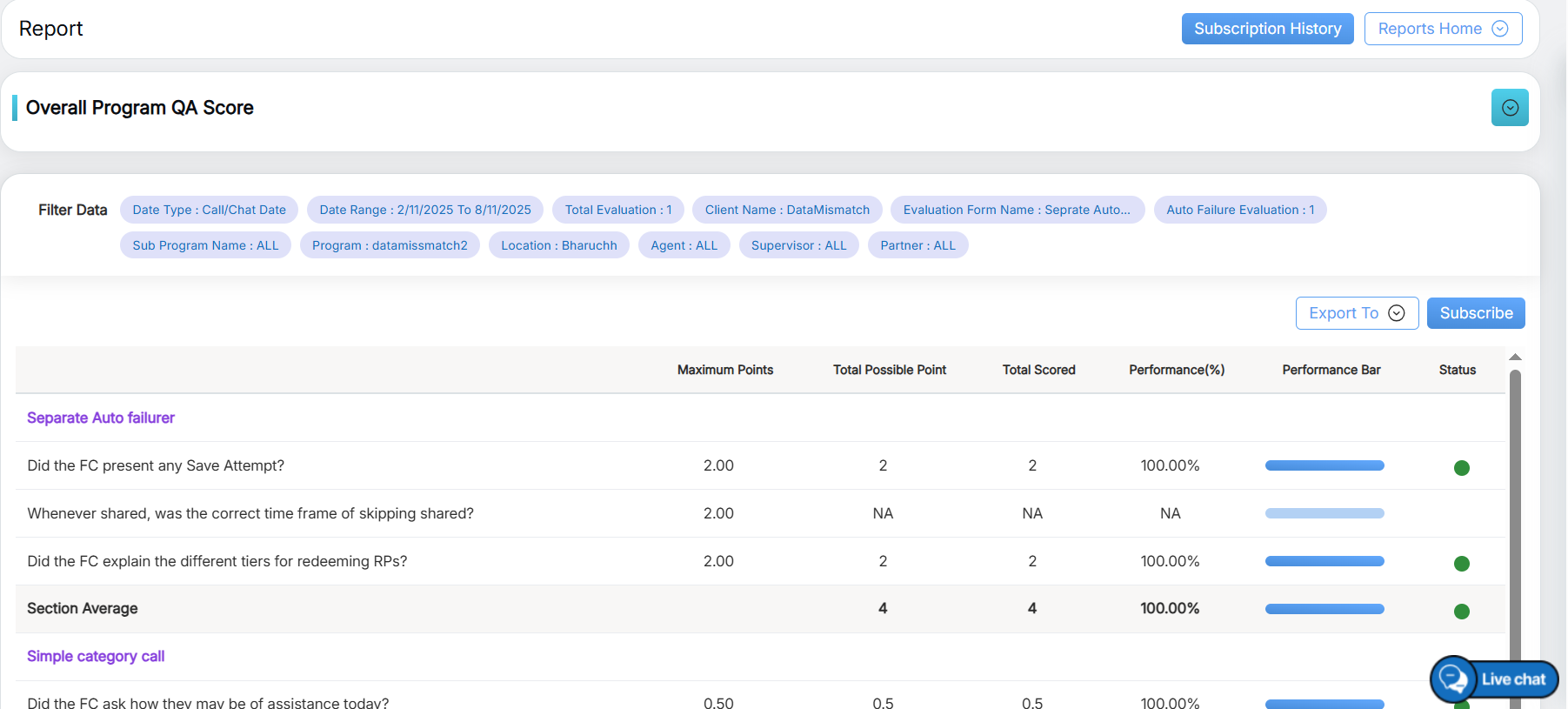Open the Live chat bubble icon
The image size is (1568, 709).
click(x=1454, y=679)
